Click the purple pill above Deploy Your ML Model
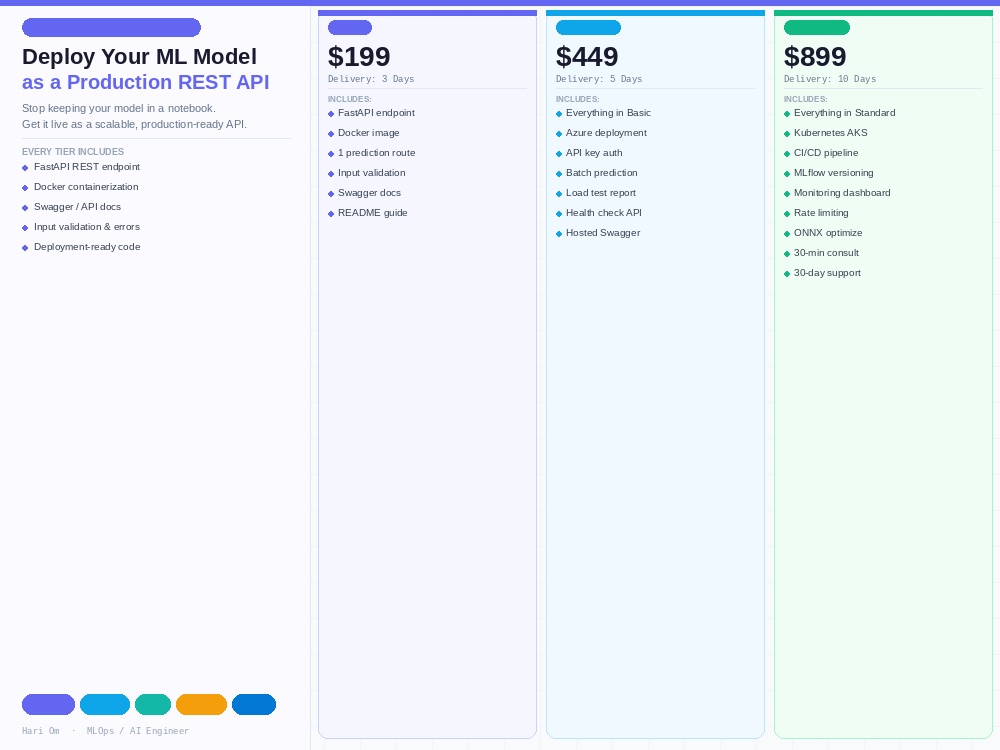Viewport: 1000px width, 750px height. pos(112,27)
